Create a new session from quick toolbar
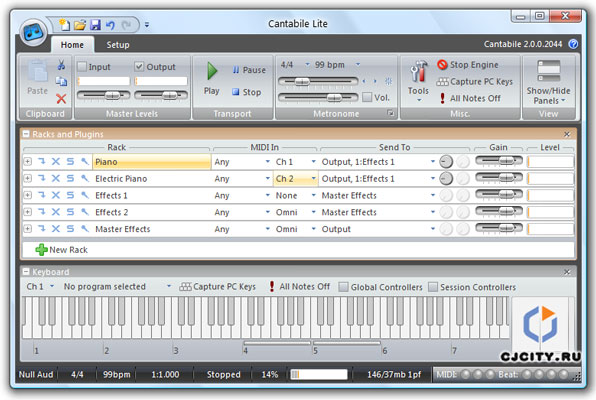The height and width of the screenshot is (400, 596). pos(65,25)
